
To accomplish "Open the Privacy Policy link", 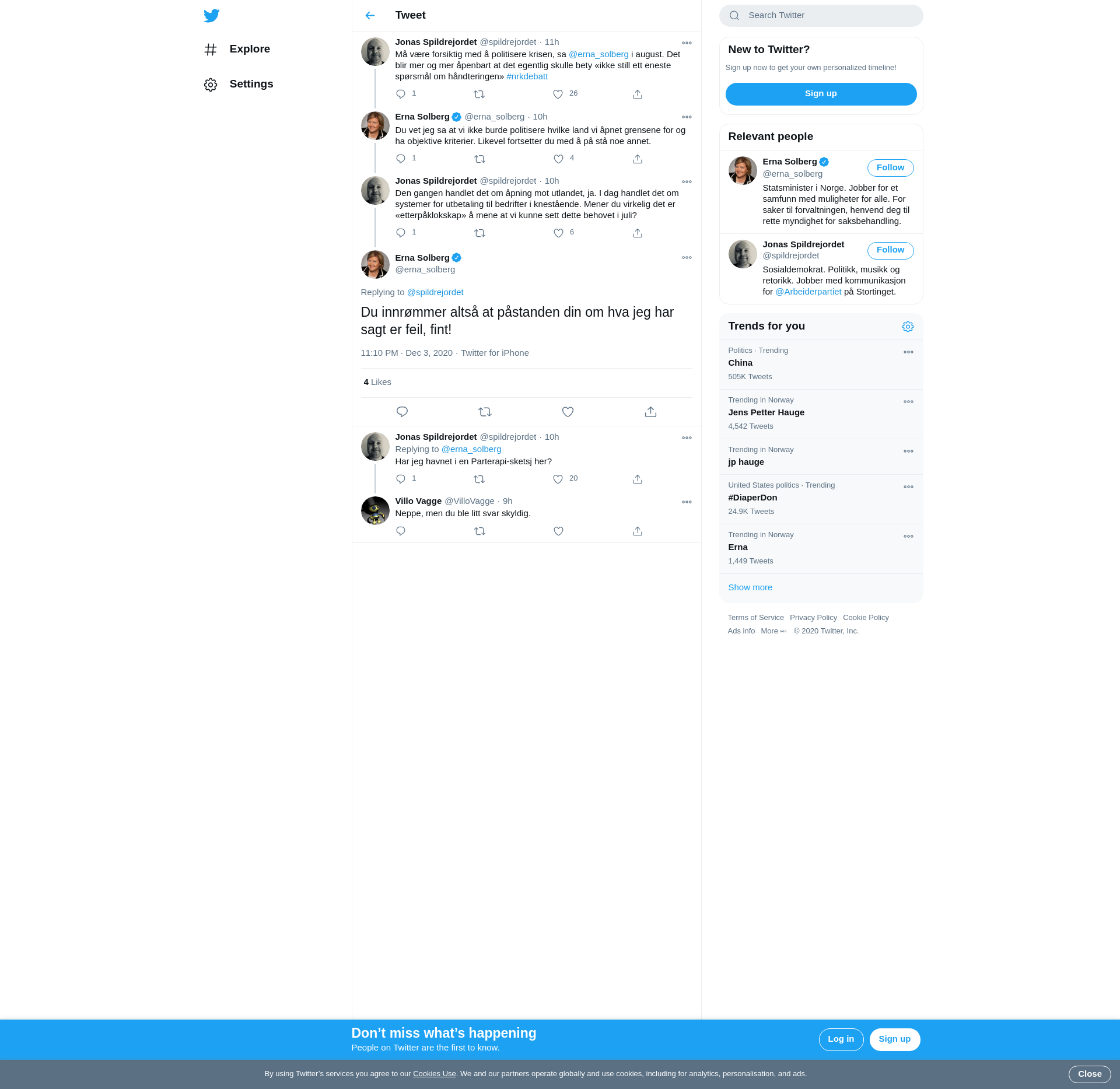I will point(813,618).
